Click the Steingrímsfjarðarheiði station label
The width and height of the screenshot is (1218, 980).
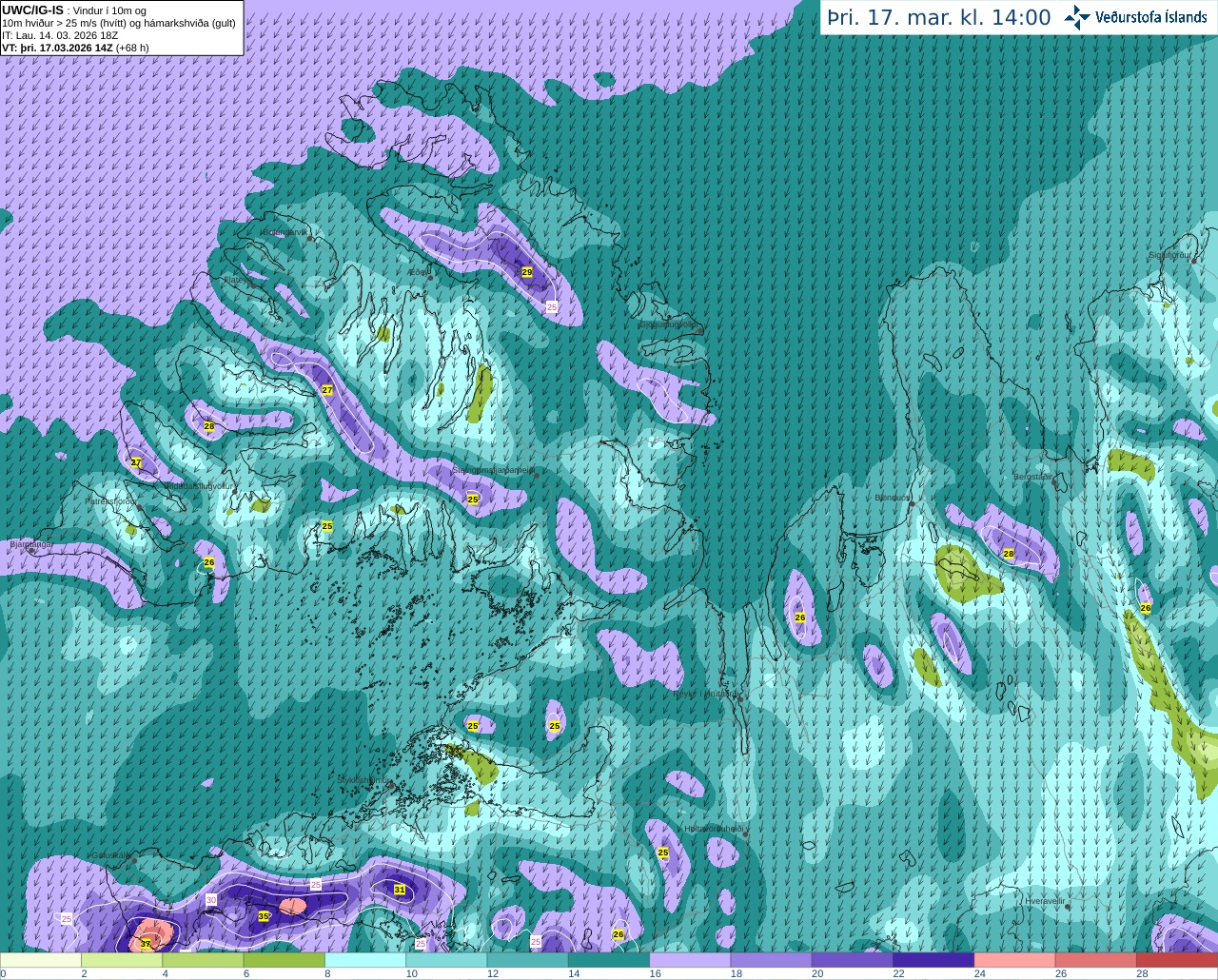pos(492,470)
